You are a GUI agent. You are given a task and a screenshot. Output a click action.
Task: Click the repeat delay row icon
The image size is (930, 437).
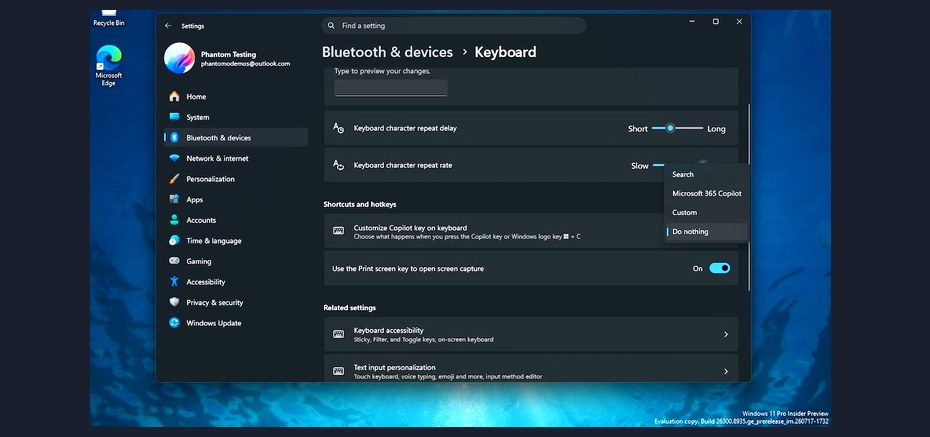338,128
